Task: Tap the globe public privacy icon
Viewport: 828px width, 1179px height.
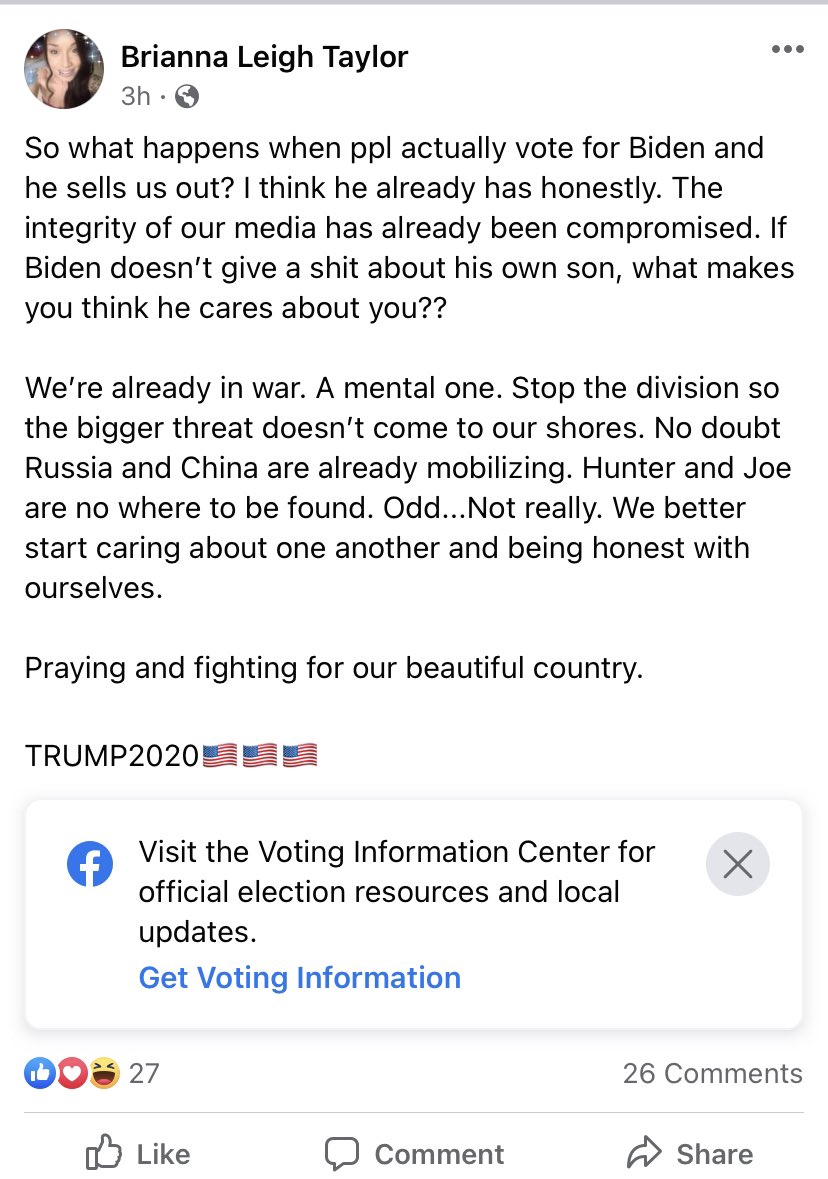Action: click(187, 96)
